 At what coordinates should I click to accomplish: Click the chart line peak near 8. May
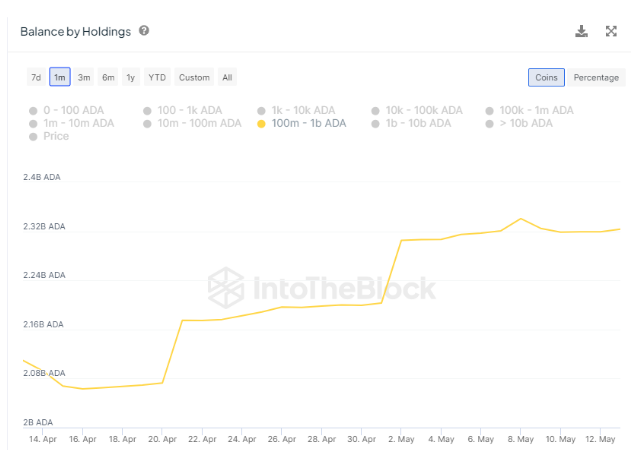click(x=520, y=218)
